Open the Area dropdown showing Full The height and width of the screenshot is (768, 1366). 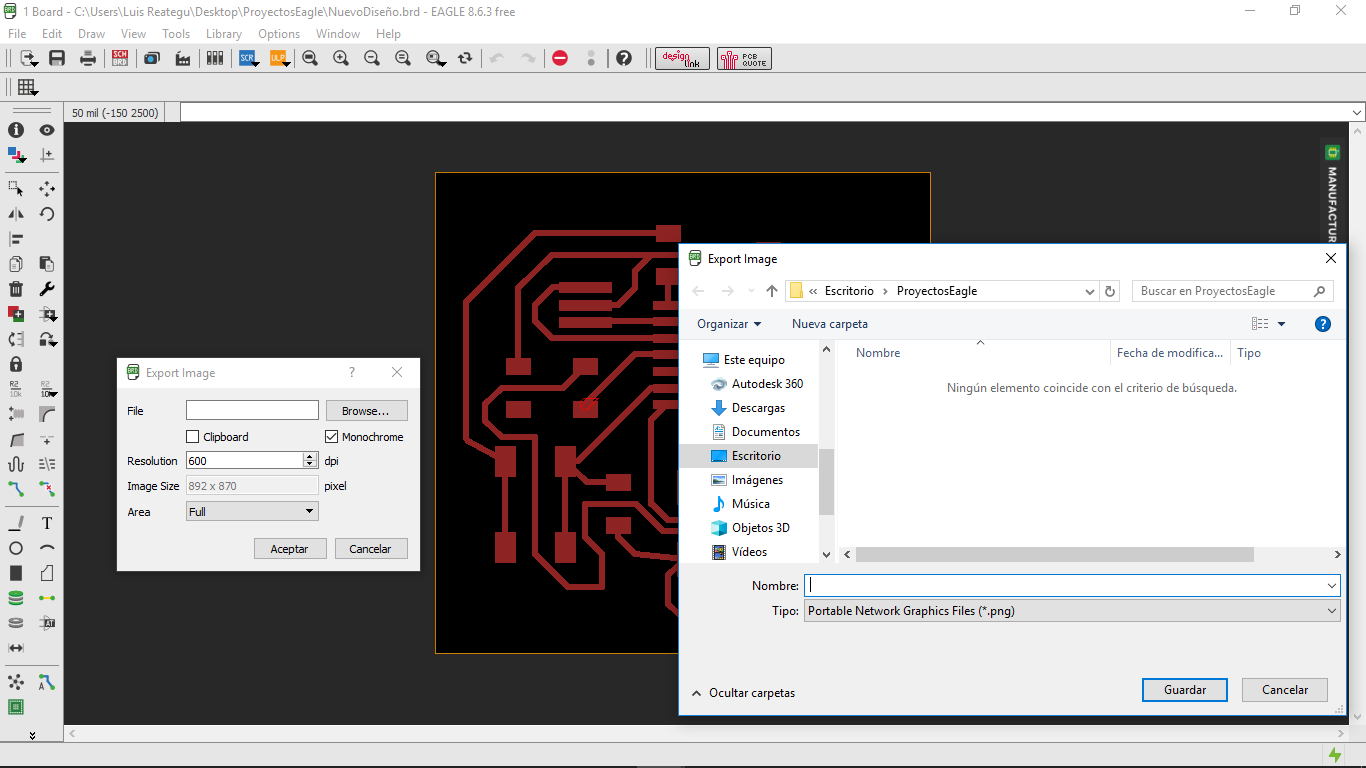point(252,511)
